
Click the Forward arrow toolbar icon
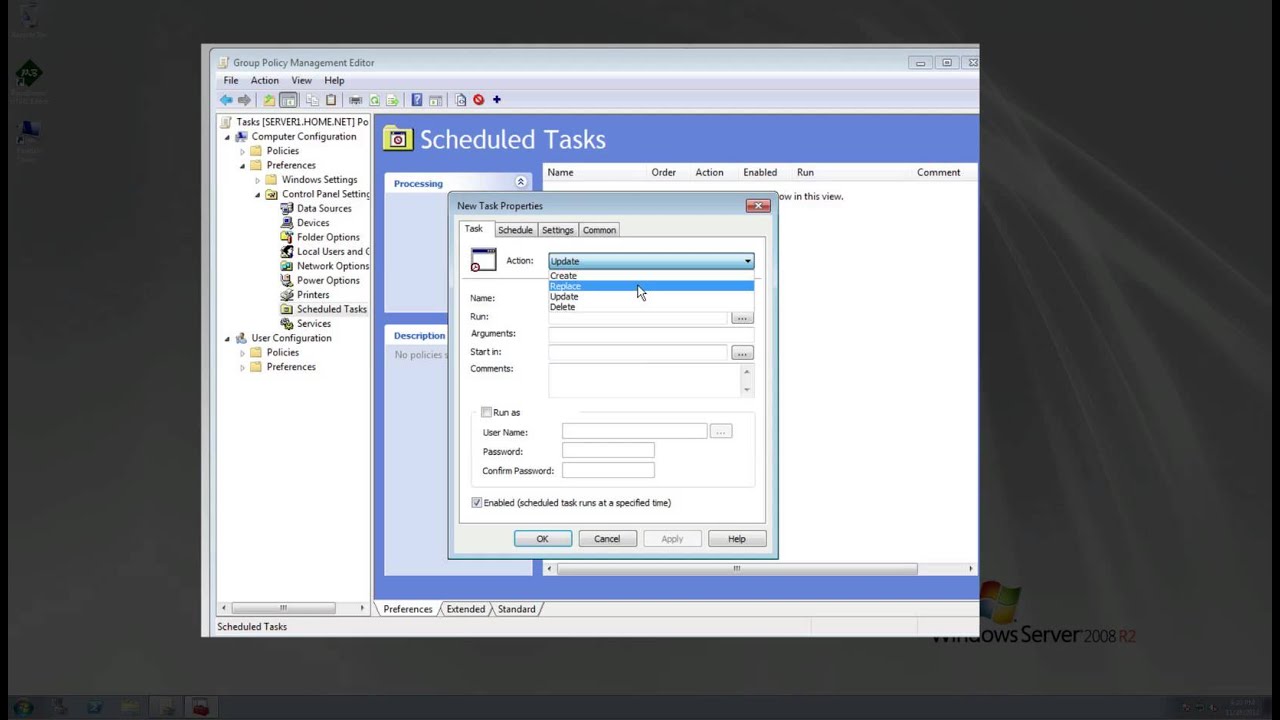click(244, 100)
